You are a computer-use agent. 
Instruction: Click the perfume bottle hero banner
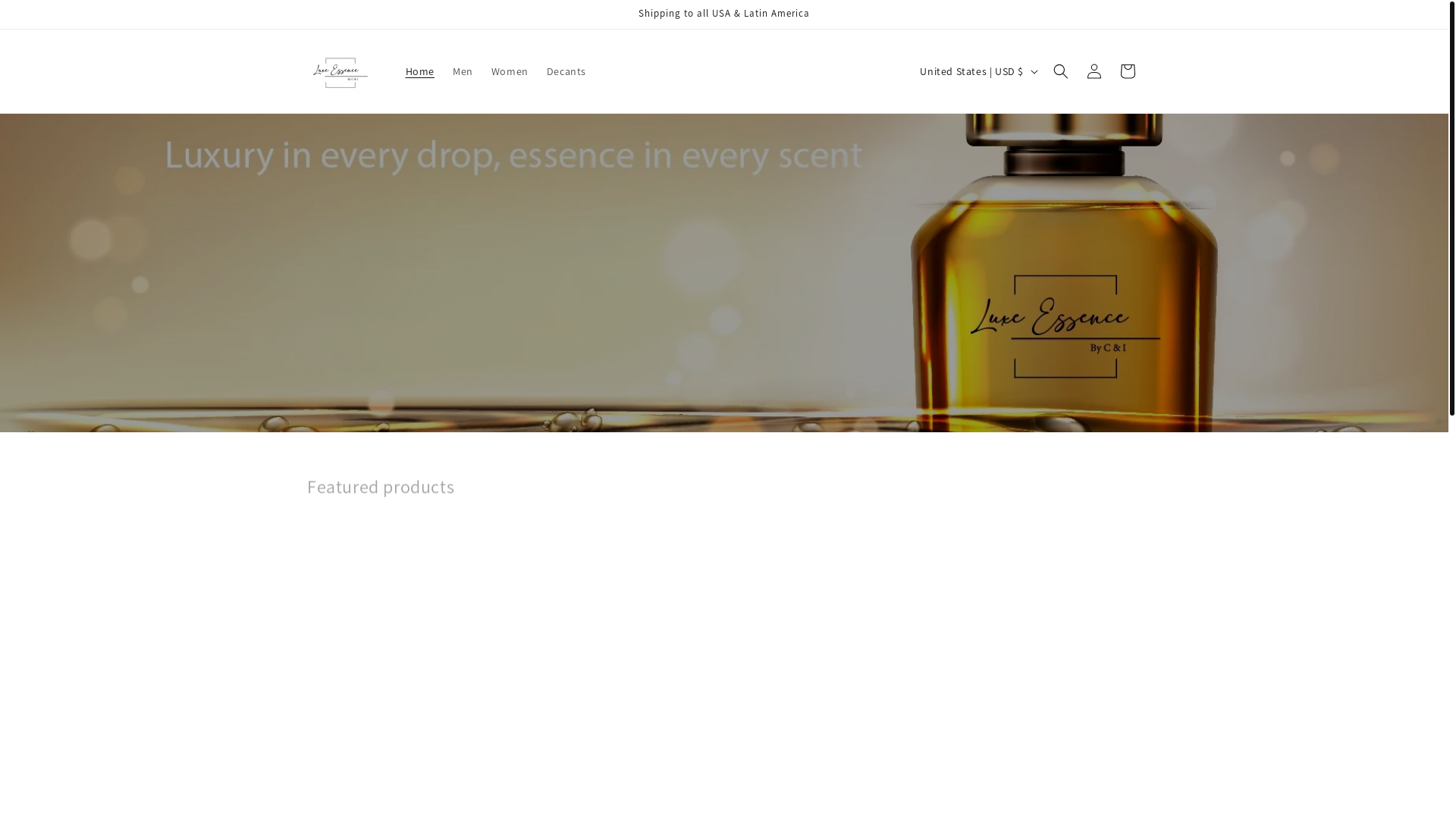(x=724, y=273)
